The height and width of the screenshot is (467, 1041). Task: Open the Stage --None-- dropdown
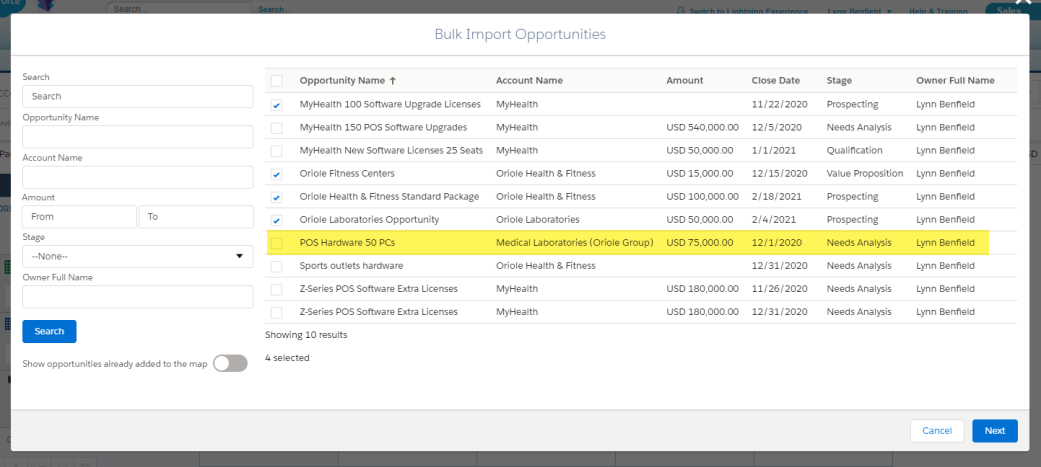pos(137,256)
